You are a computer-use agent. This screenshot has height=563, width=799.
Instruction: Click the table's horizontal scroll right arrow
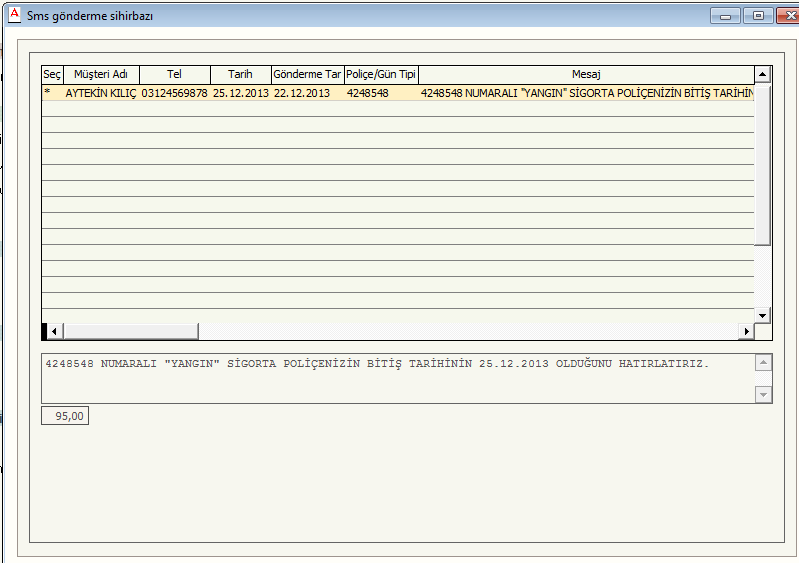click(x=744, y=331)
